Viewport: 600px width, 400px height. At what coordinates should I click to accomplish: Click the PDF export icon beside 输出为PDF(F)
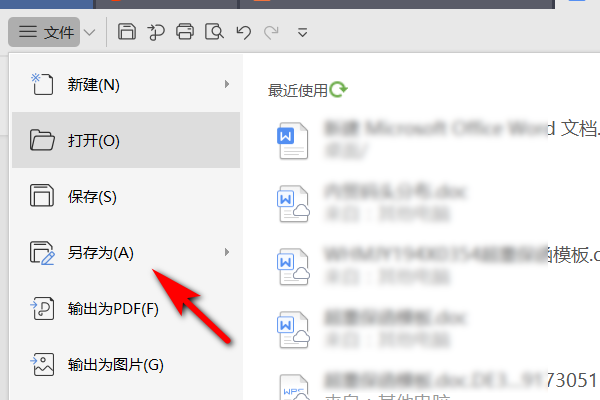[42, 308]
